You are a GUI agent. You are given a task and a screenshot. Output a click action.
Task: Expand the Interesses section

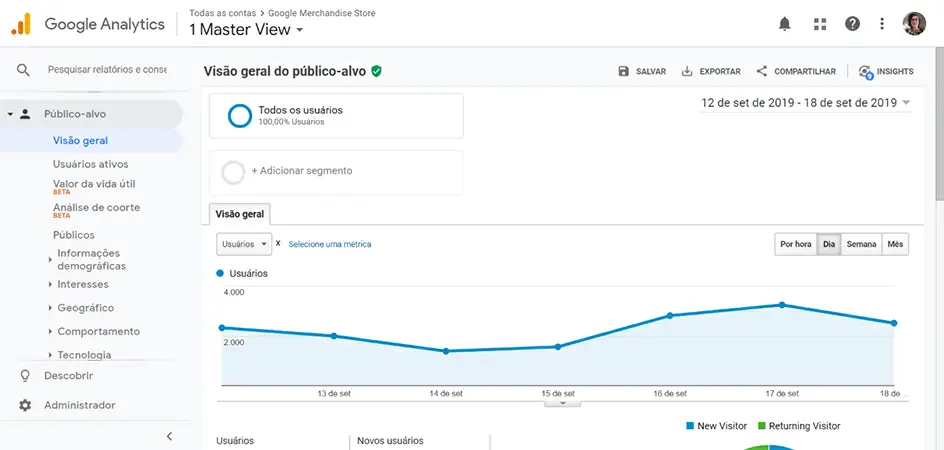pos(50,284)
